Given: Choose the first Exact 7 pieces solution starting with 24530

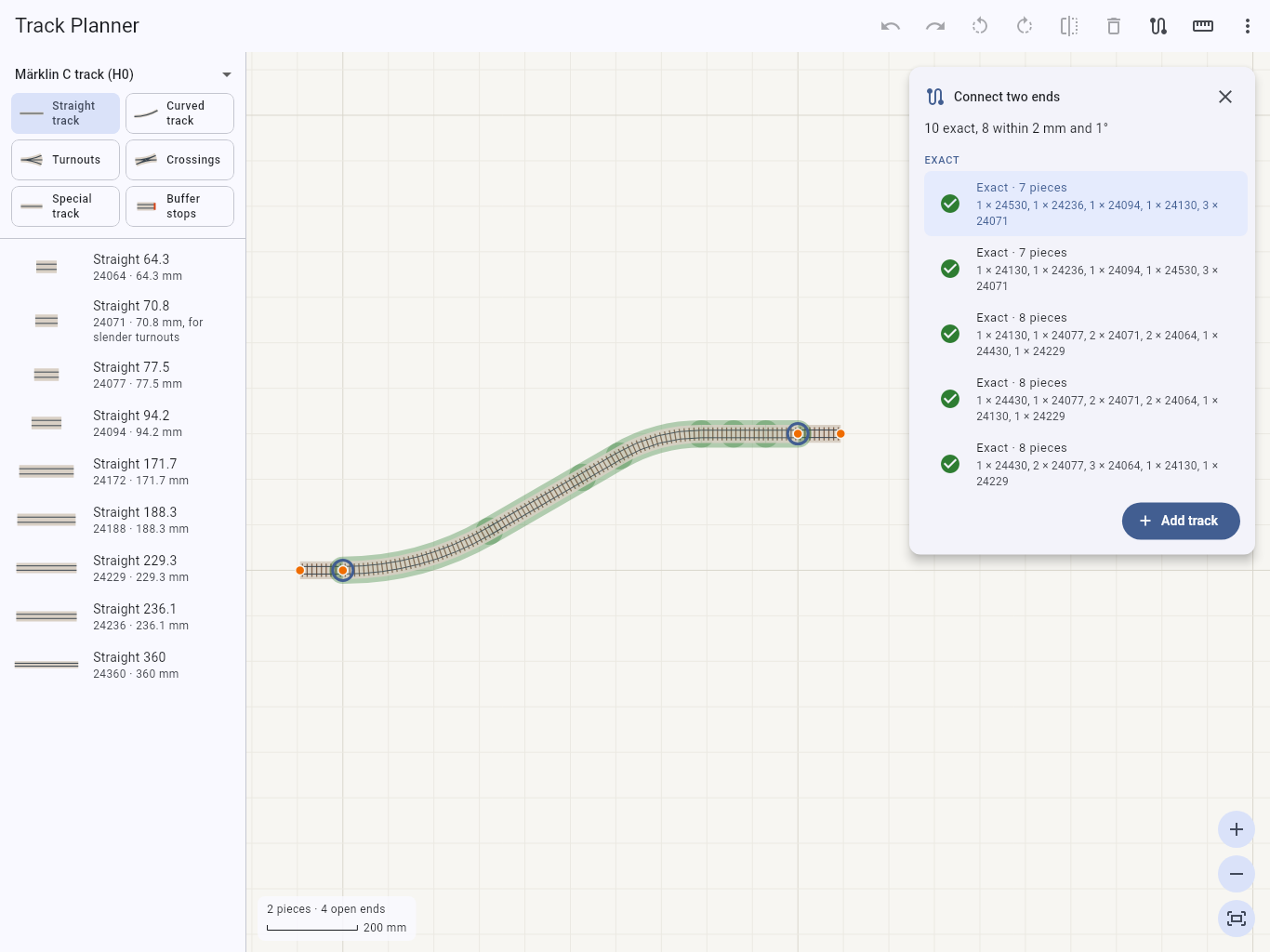Looking at the screenshot, I should (x=1086, y=204).
